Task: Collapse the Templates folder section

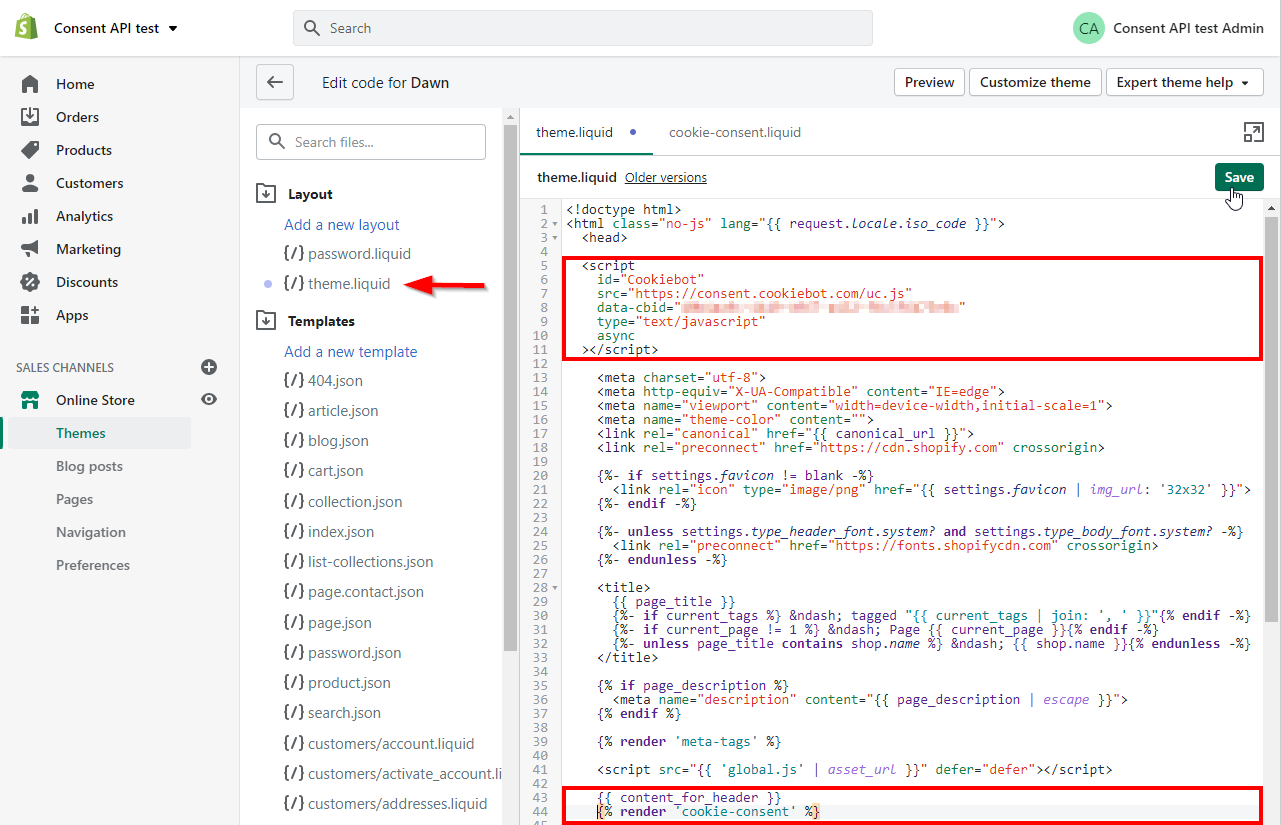Action: coord(266,321)
